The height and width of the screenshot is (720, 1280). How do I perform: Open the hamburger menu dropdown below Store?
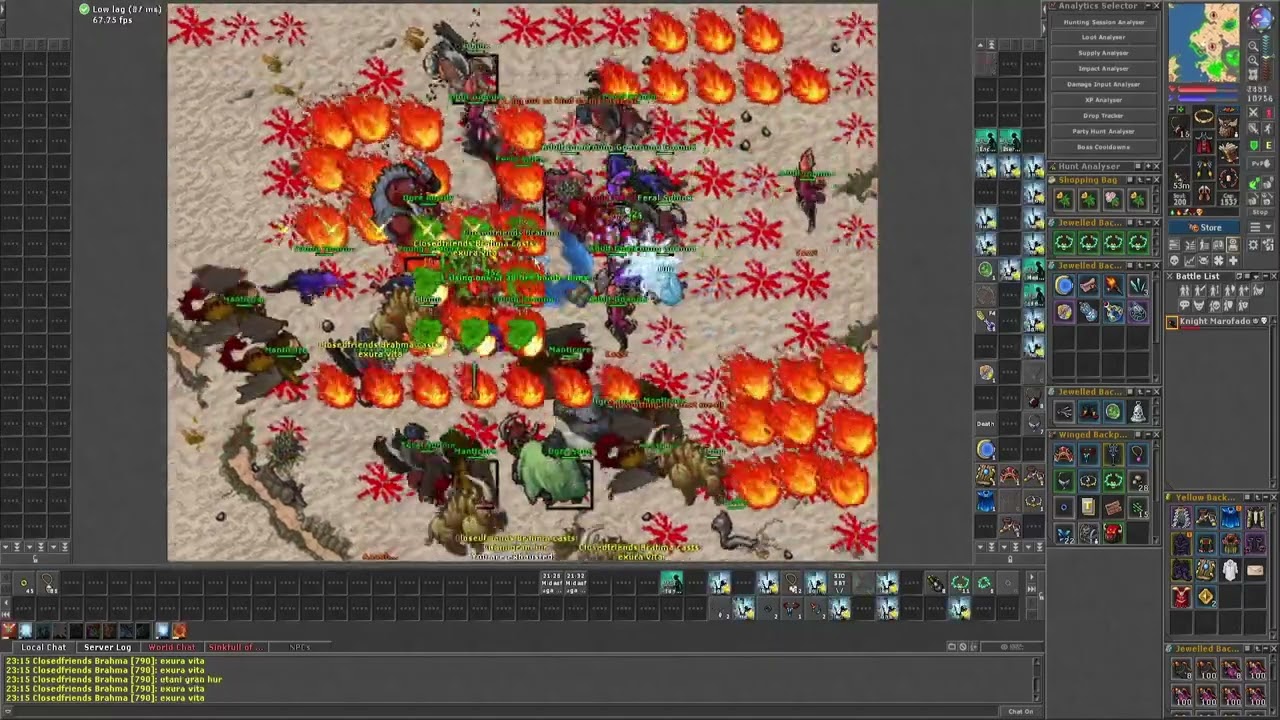point(1259,227)
